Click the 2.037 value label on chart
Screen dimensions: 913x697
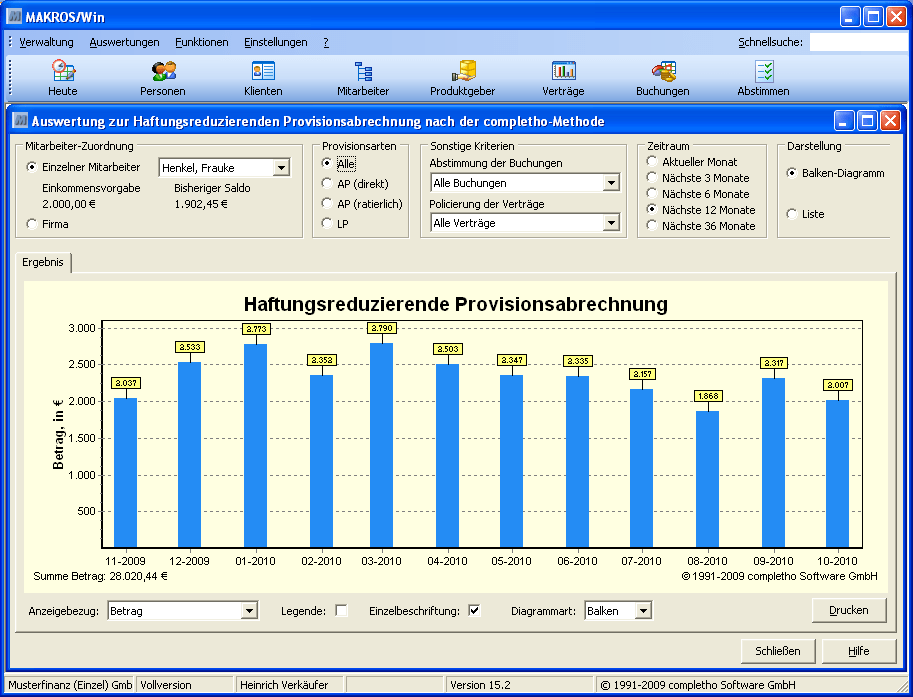(x=126, y=383)
